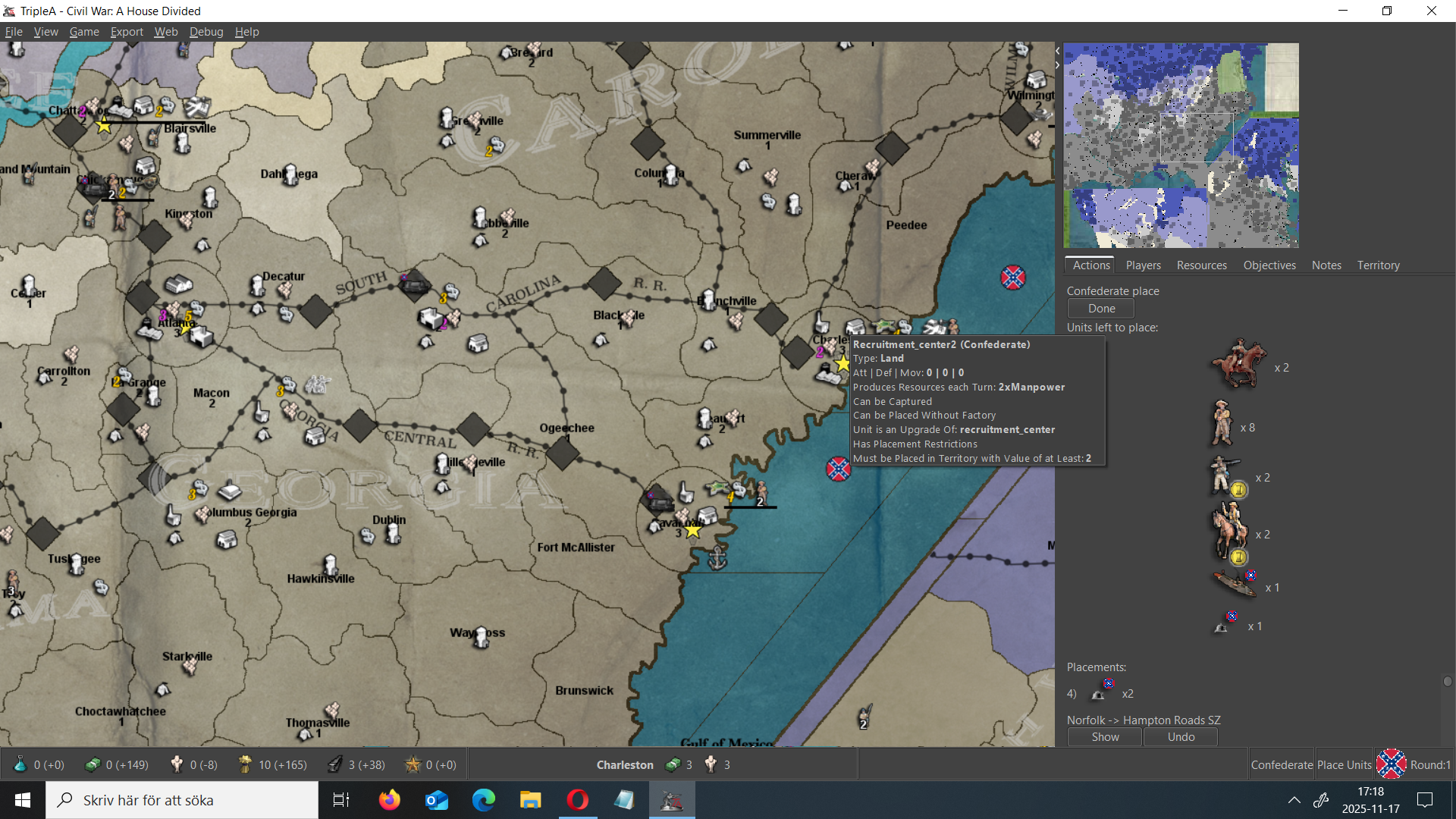Screen dimensions: 1456x819
Task: Open Firefox from the taskbar
Action: [389, 800]
